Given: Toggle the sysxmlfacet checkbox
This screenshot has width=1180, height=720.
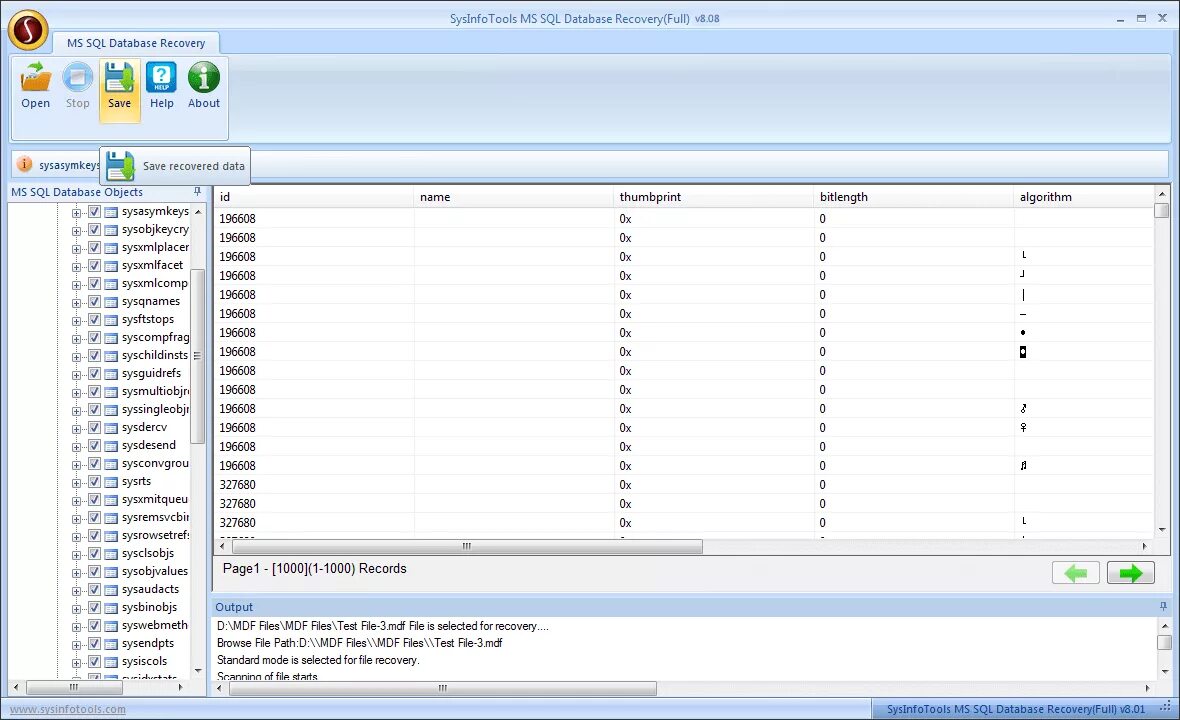Looking at the screenshot, I should point(94,266).
